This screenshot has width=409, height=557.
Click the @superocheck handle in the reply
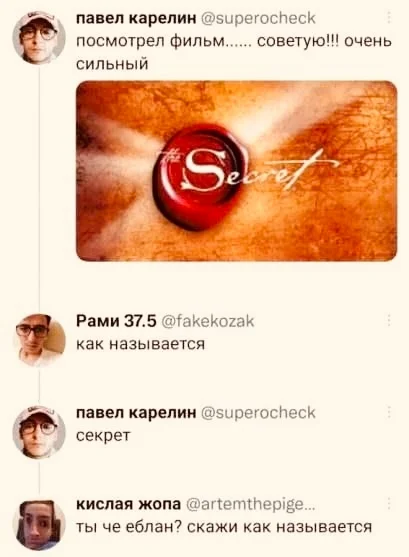(258, 412)
